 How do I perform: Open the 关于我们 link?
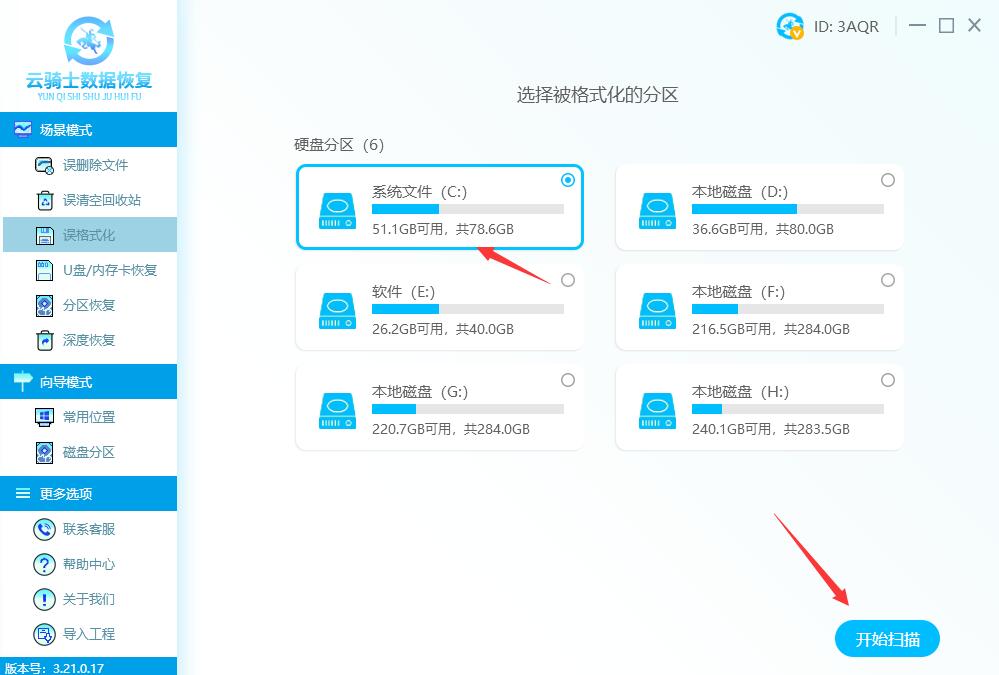[89, 599]
